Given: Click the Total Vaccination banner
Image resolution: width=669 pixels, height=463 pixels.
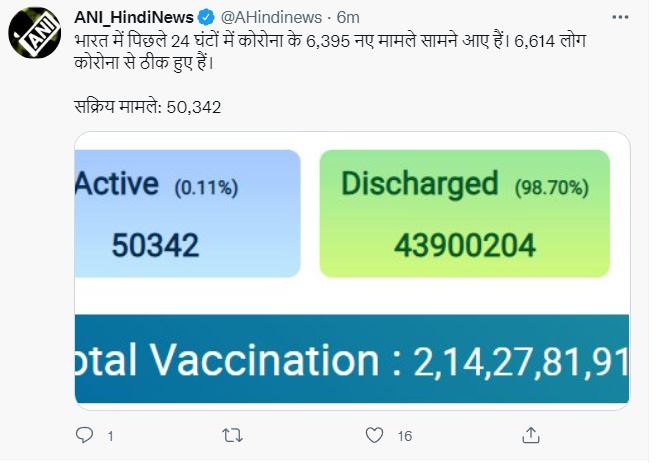Looking at the screenshot, I should 352,360.
